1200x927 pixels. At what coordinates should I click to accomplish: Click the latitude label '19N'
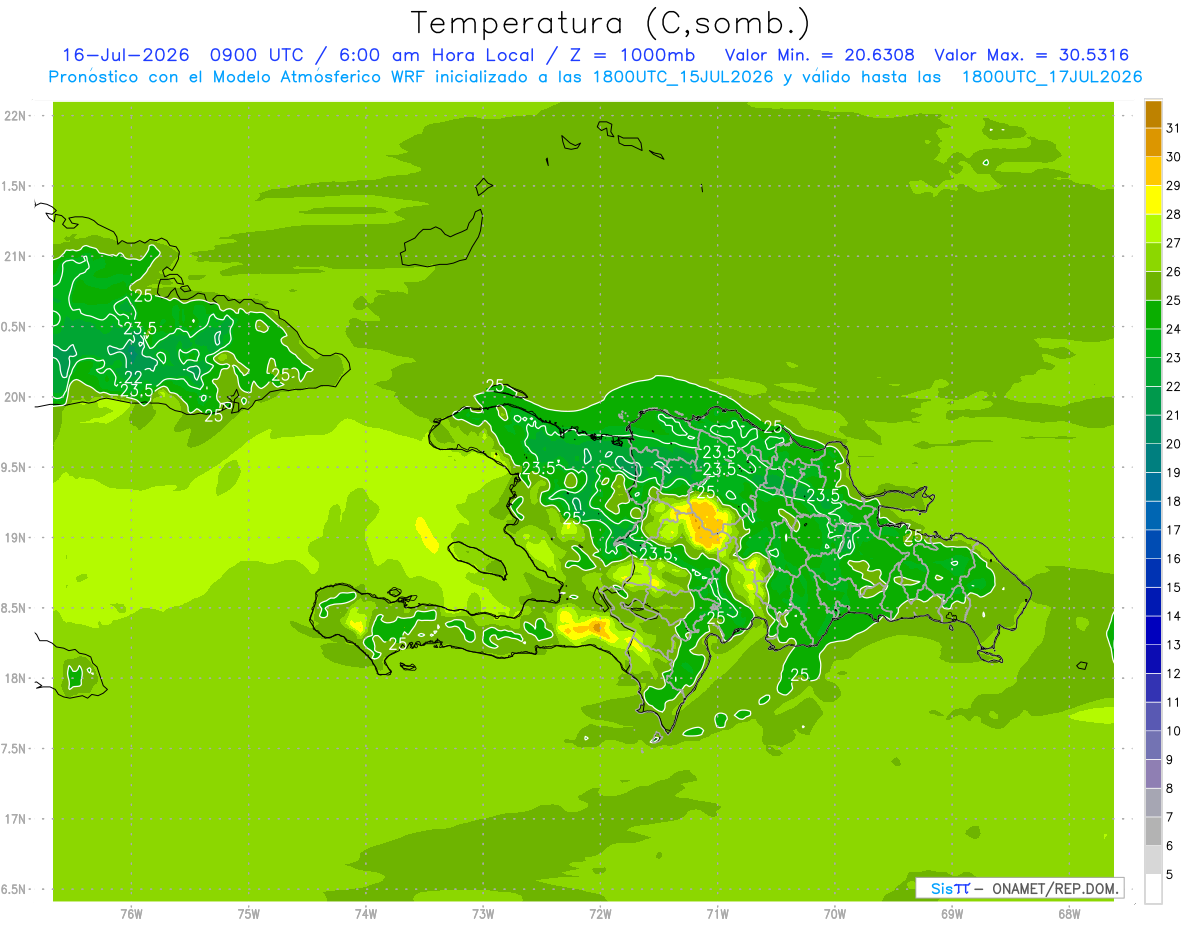coord(16,538)
